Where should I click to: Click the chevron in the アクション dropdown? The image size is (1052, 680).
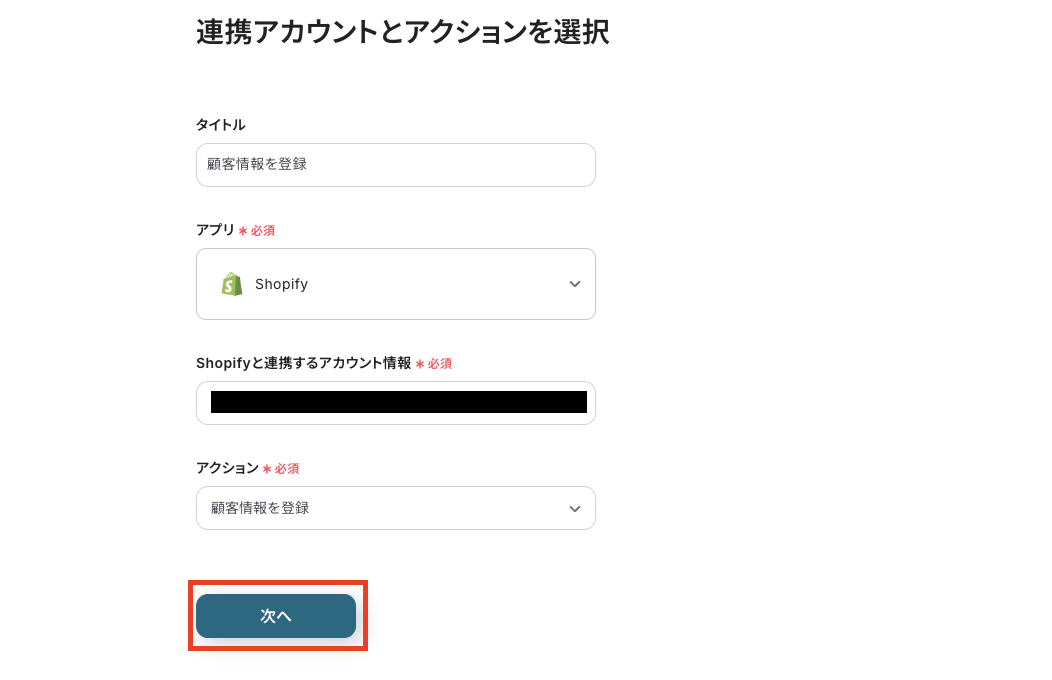pos(575,509)
